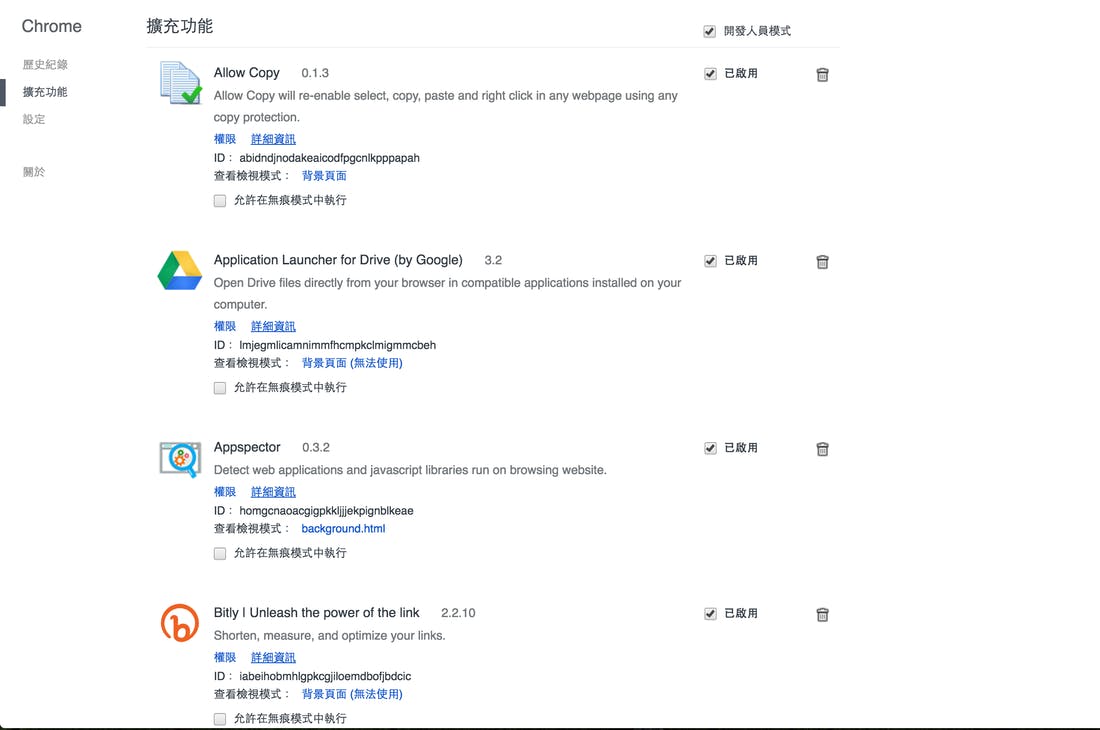
Task: Enable incognito for Application Launcher for Drive
Action: 220,388
